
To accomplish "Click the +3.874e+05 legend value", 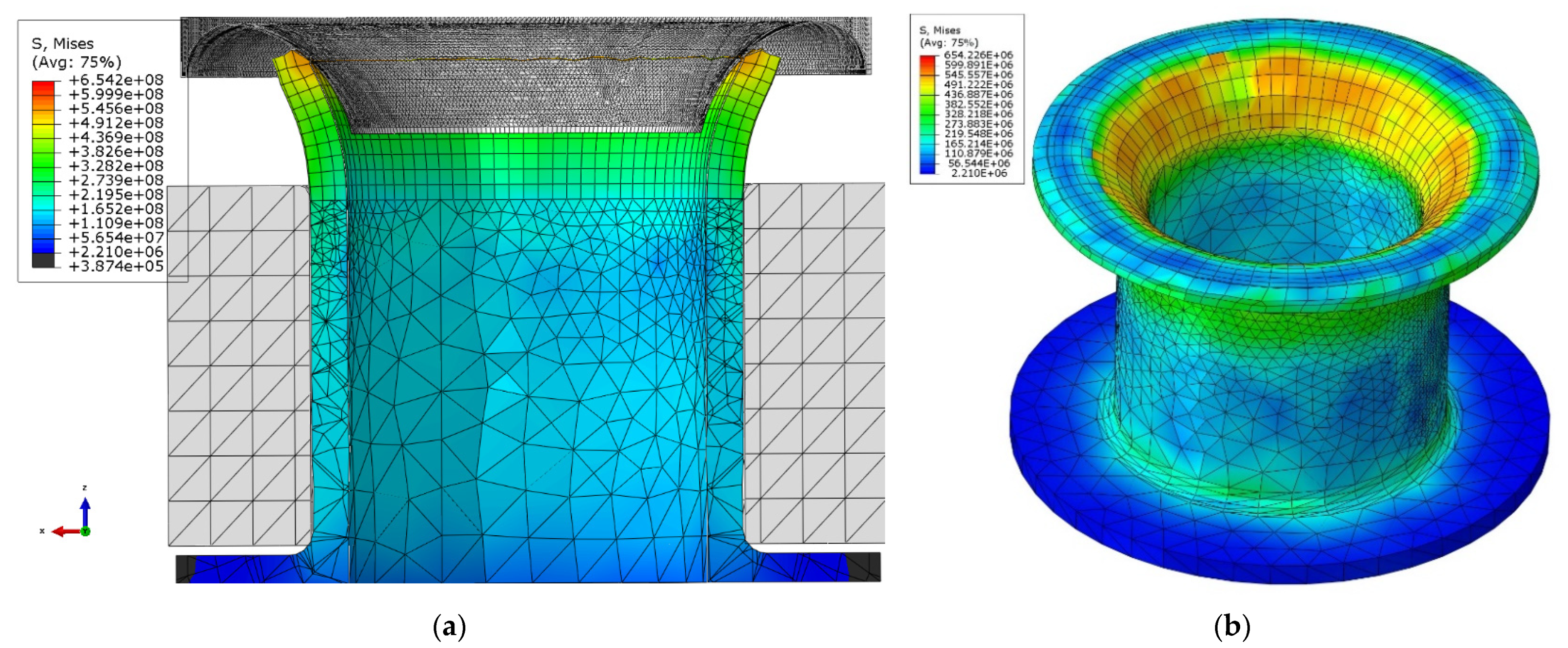I will 115,267.
